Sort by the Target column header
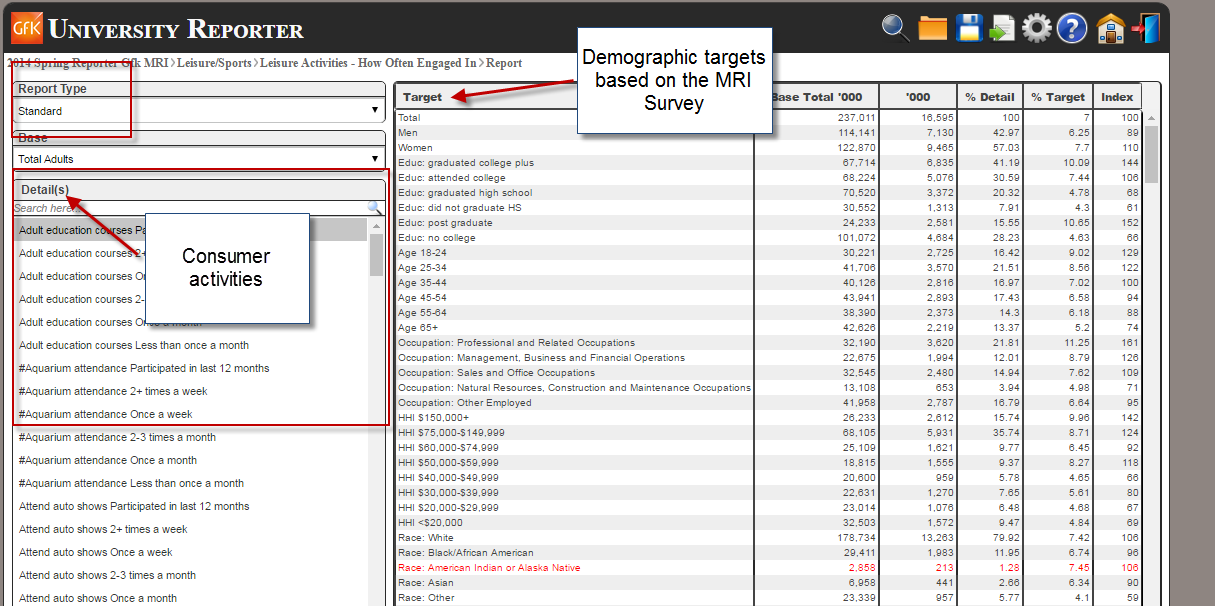 pyautogui.click(x=575, y=97)
